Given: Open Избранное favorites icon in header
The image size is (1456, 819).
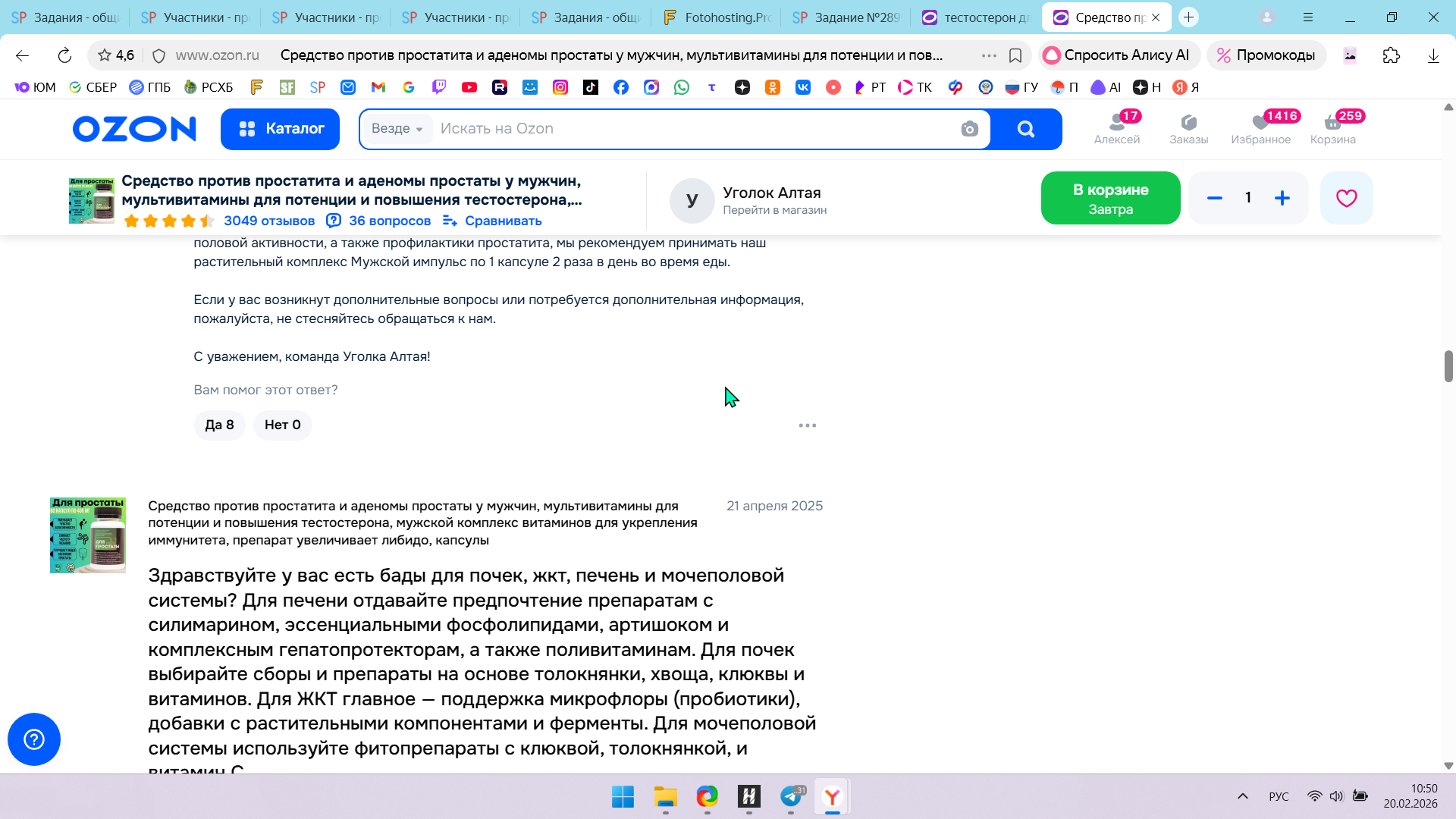Looking at the screenshot, I should (1260, 128).
